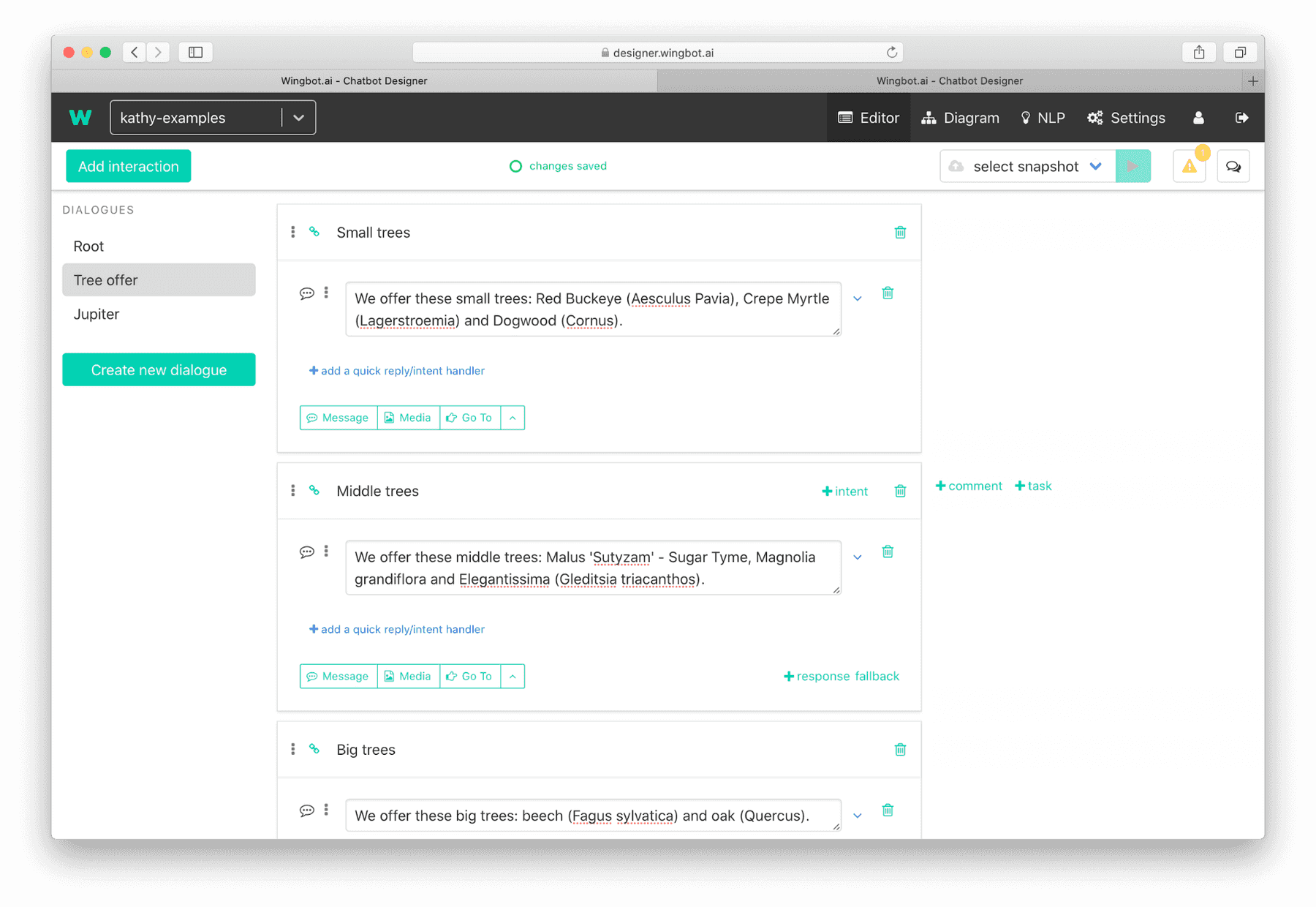Open the Diagram view
1316x907 pixels.
[x=960, y=118]
